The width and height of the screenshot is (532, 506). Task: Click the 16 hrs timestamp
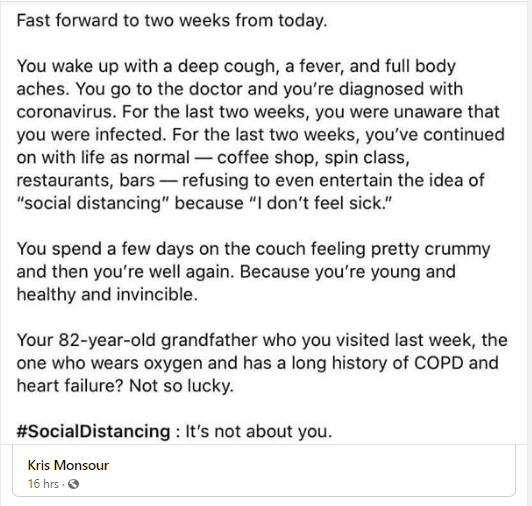[43, 484]
